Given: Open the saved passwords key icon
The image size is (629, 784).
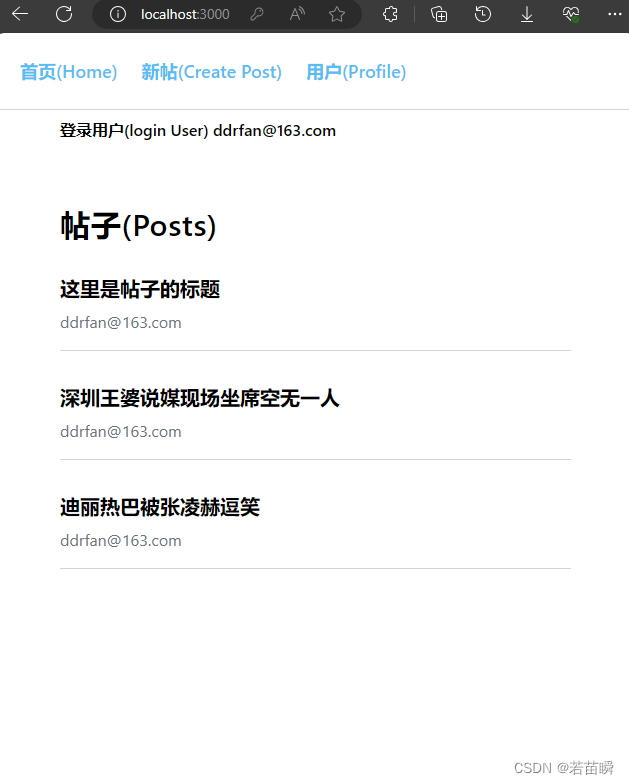Looking at the screenshot, I should pos(257,14).
